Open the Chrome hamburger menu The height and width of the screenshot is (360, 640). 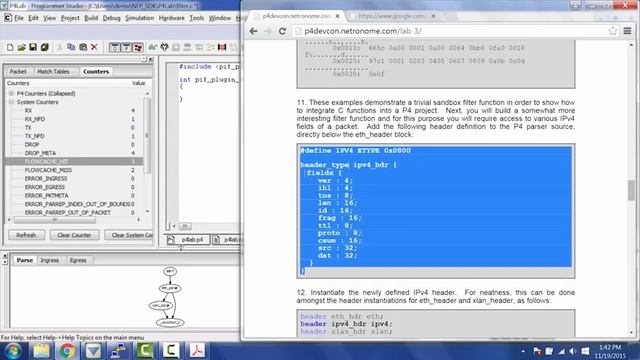pos(627,31)
